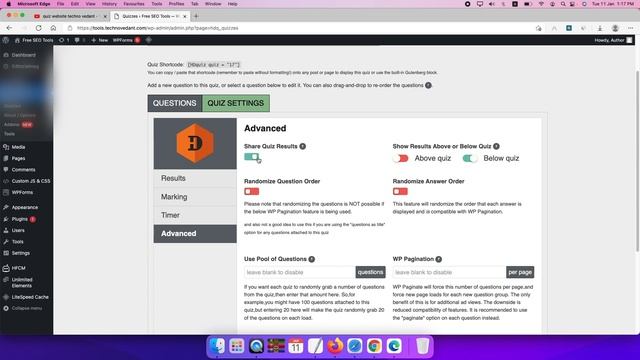Select the QUIZ SETTINGS tab
Image resolution: width=640 pixels, height=360 pixels.
click(x=236, y=103)
